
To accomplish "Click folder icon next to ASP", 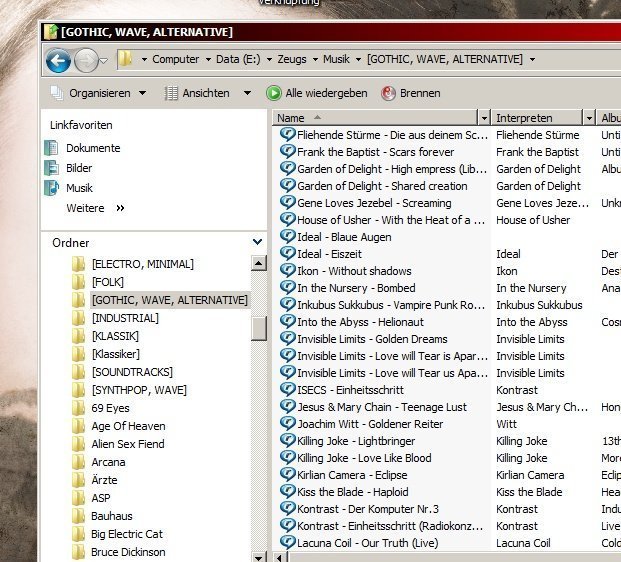I will [x=78, y=498].
